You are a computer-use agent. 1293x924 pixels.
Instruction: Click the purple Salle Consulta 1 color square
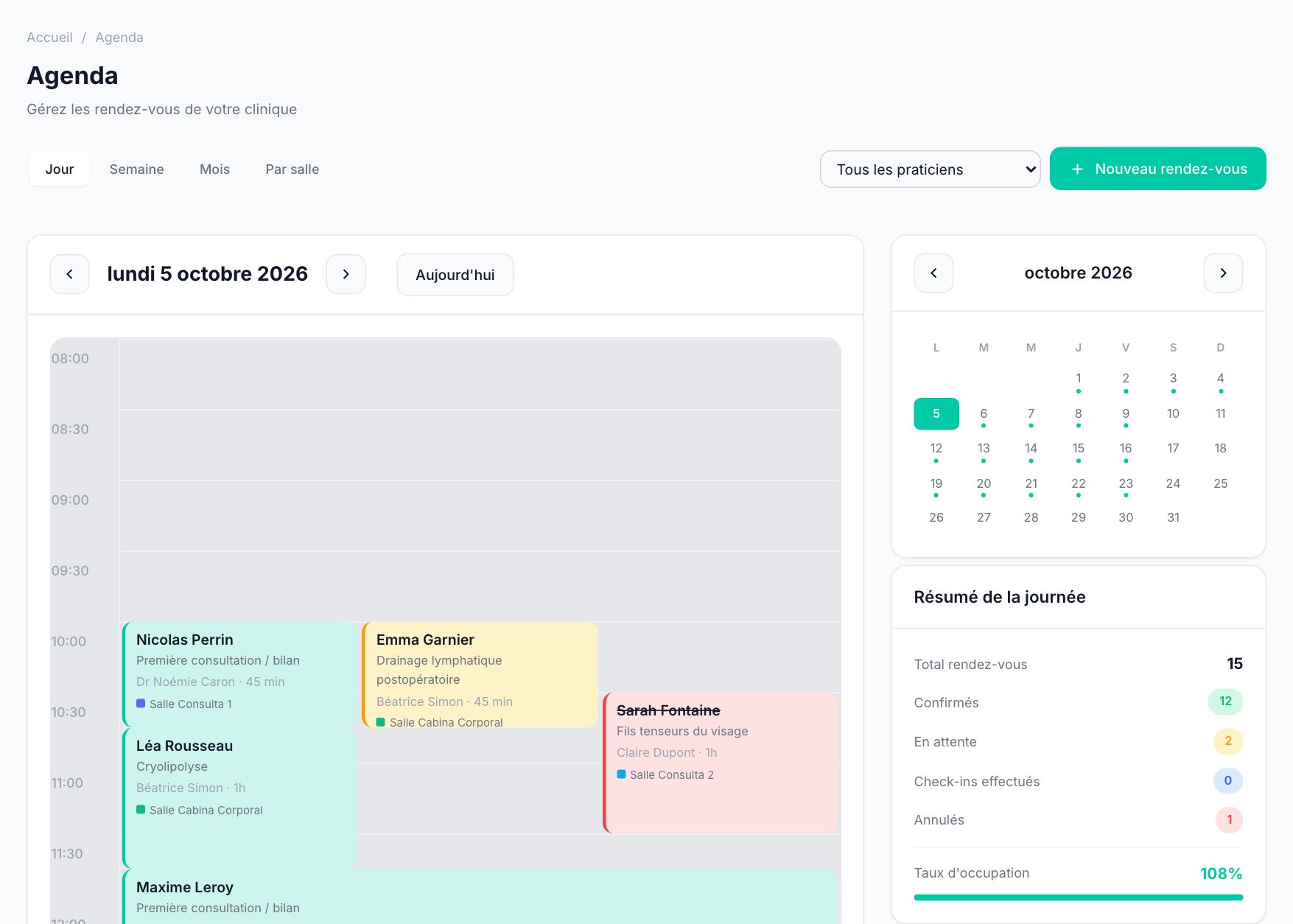point(141,704)
